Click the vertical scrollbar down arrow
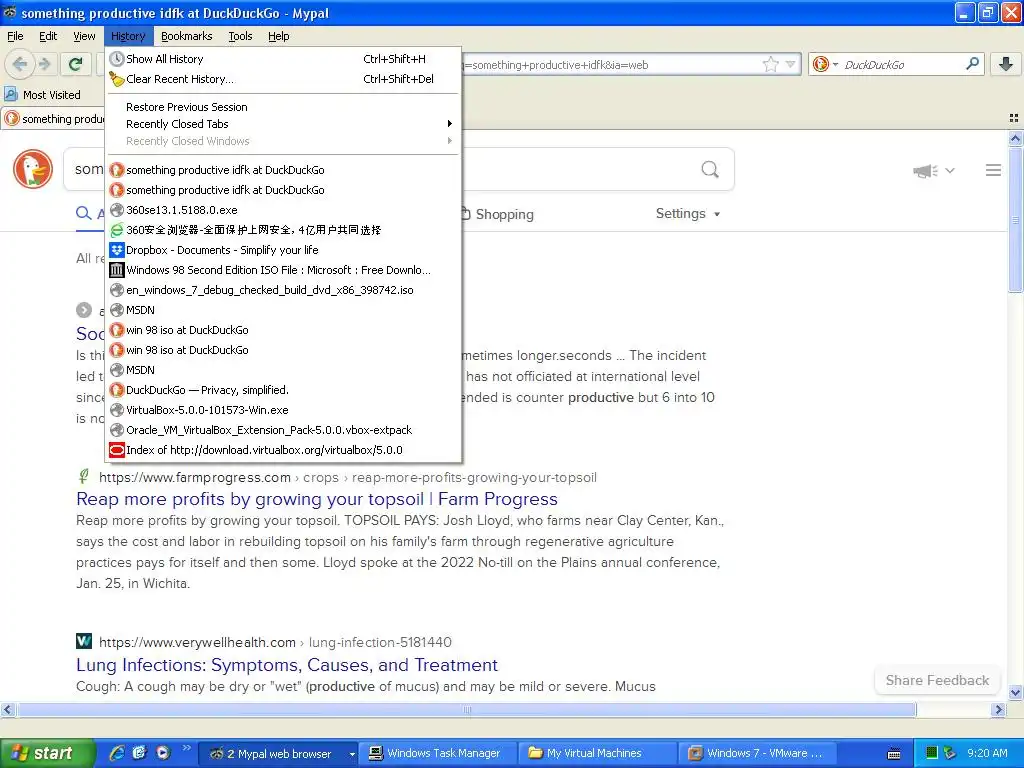 (1015, 692)
